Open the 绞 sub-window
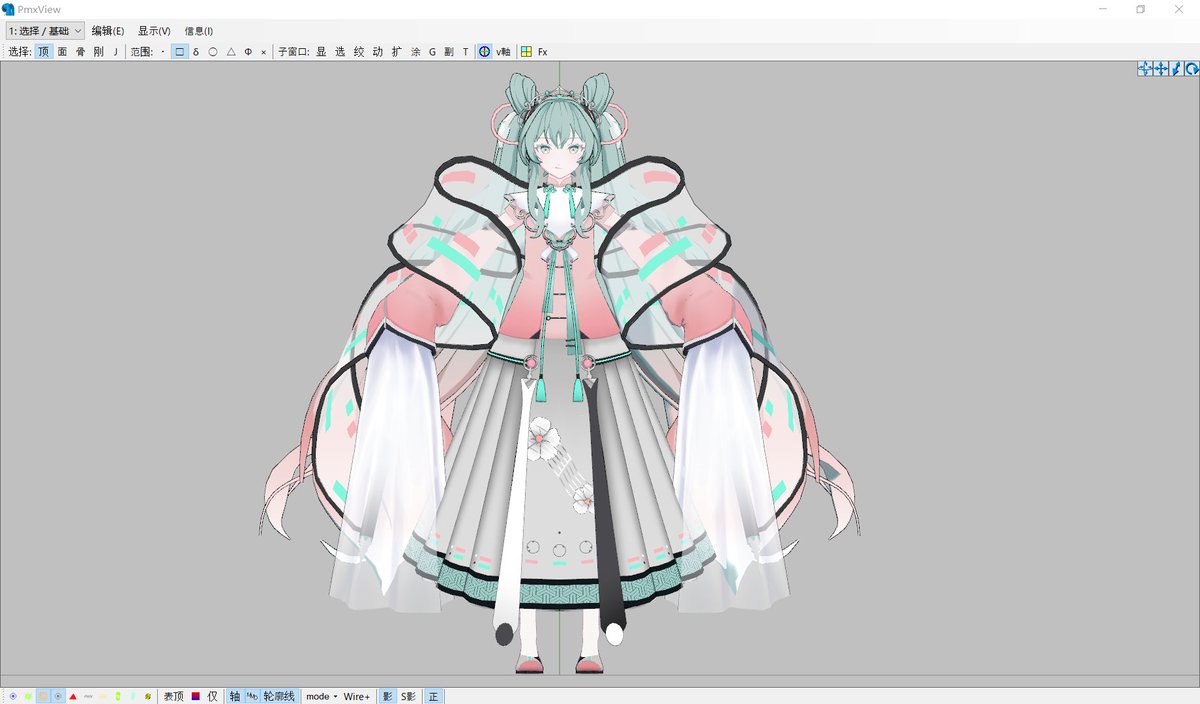Image resolution: width=1200 pixels, height=704 pixels. (359, 51)
